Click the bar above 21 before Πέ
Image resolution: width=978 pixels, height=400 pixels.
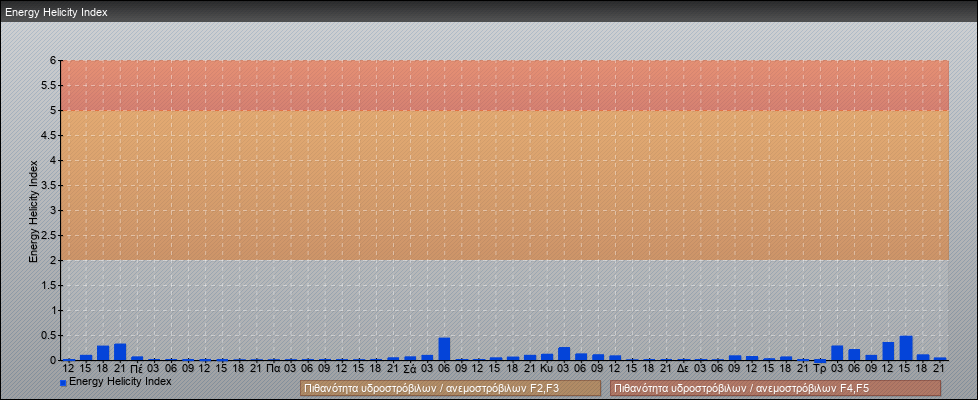pos(120,352)
